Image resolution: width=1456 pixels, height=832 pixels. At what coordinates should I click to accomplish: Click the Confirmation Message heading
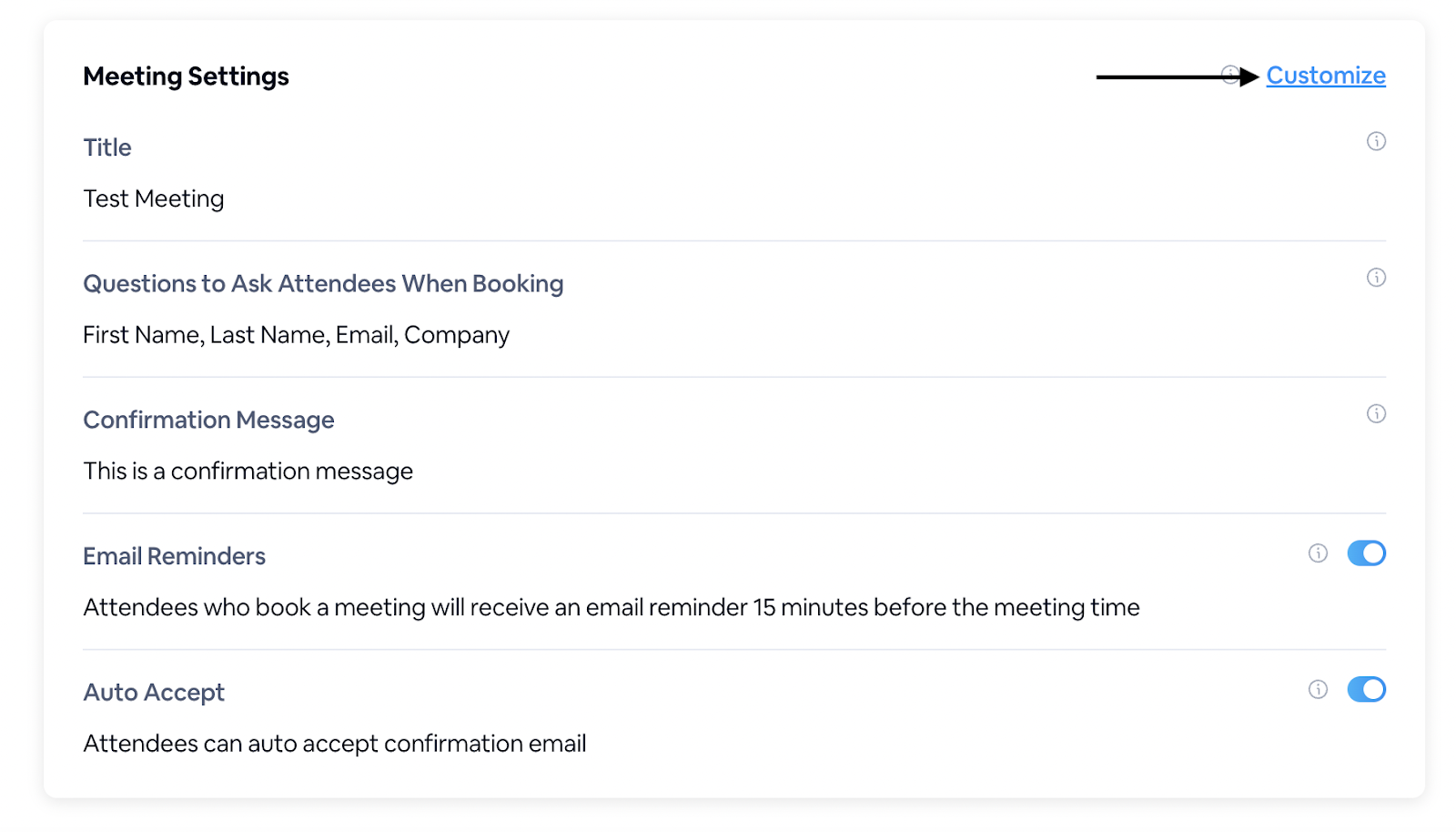(208, 420)
